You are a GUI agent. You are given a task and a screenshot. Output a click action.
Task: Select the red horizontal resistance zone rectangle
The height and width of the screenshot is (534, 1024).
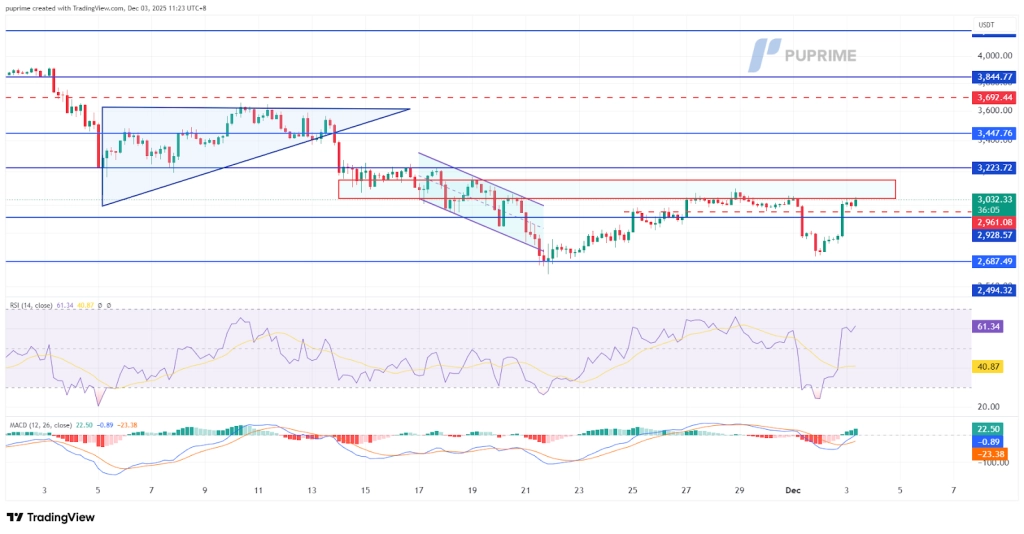tap(616, 189)
